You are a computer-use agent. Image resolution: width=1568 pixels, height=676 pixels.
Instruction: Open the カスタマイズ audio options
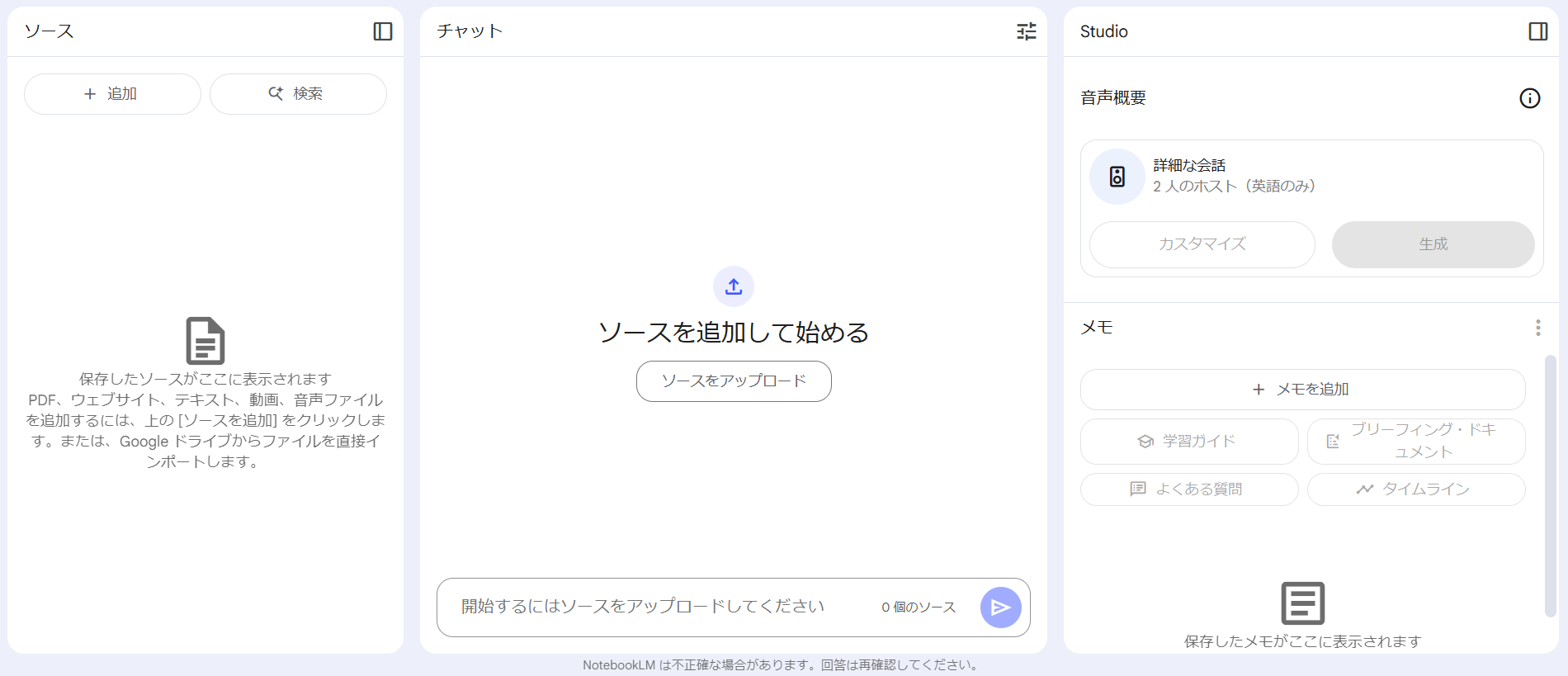[1202, 244]
